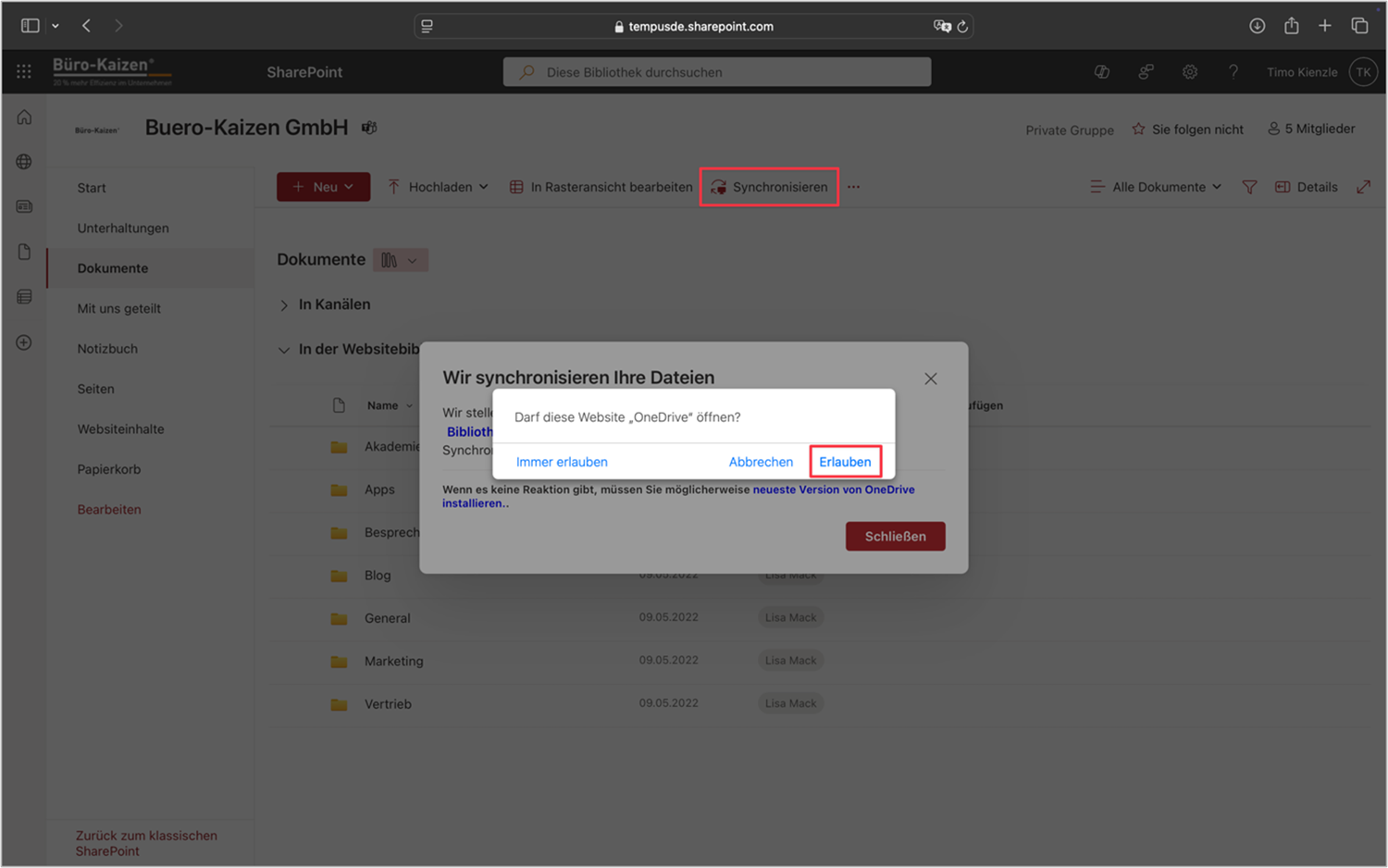Go back with the Safari back arrow
The height and width of the screenshot is (868, 1388).
tap(86, 26)
